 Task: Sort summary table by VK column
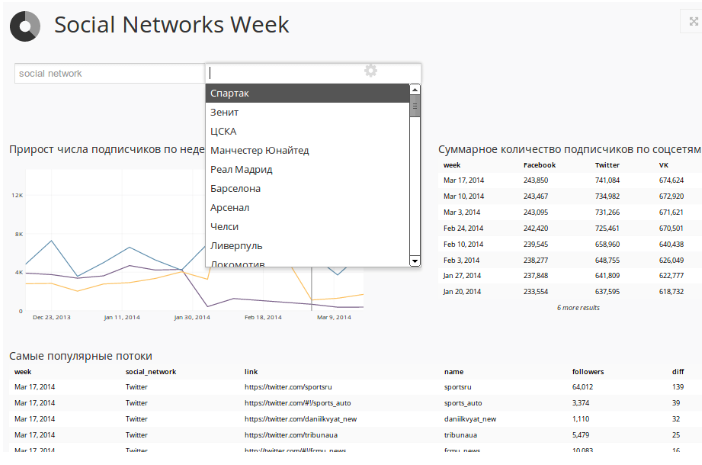click(x=663, y=165)
